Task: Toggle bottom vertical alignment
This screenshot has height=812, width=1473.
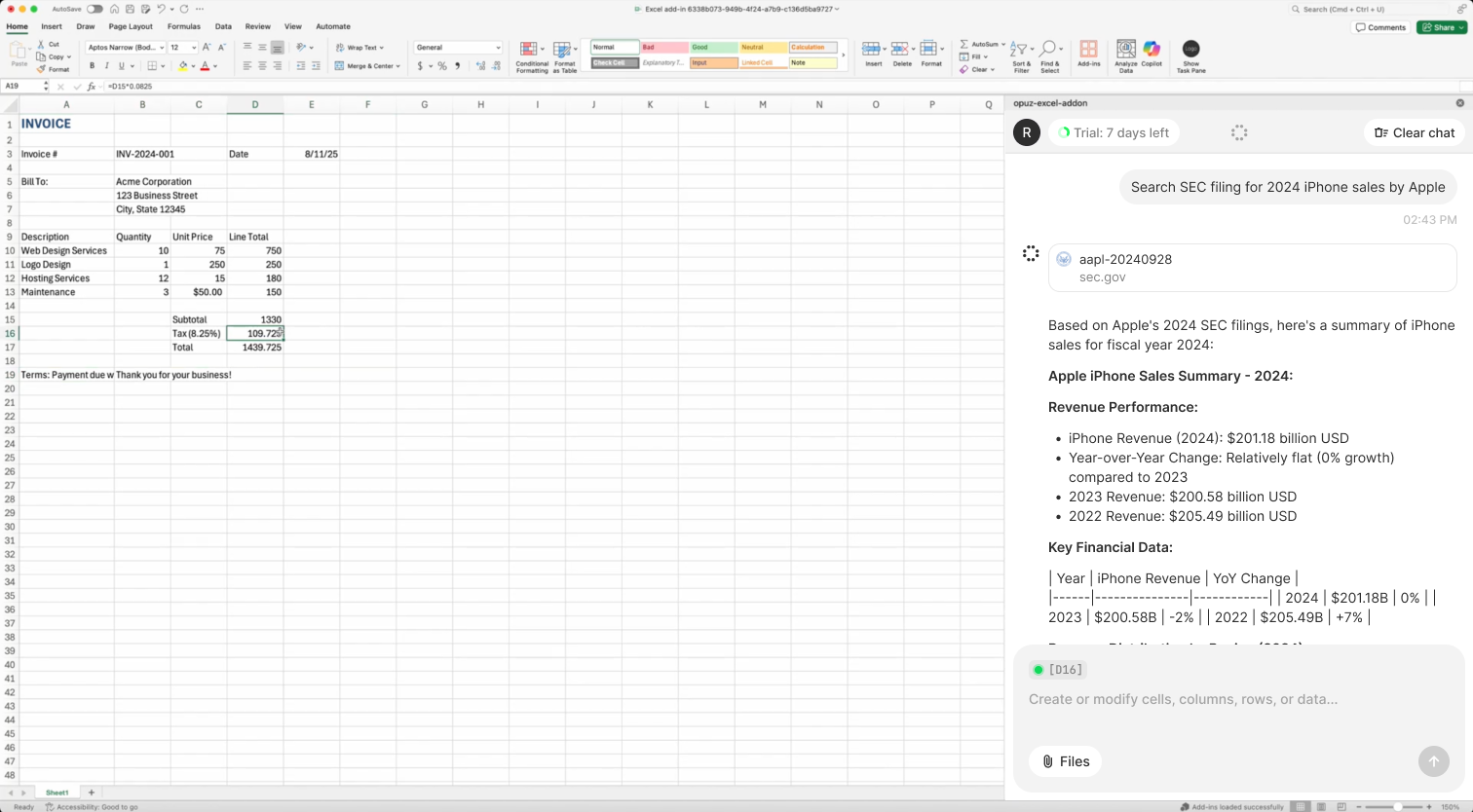Action: (x=278, y=47)
